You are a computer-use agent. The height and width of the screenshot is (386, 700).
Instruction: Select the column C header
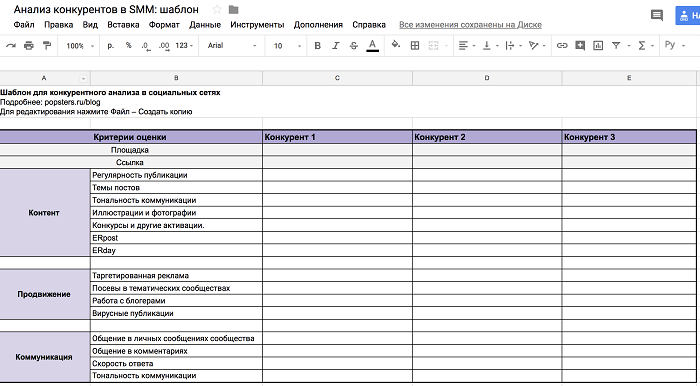[x=338, y=78]
